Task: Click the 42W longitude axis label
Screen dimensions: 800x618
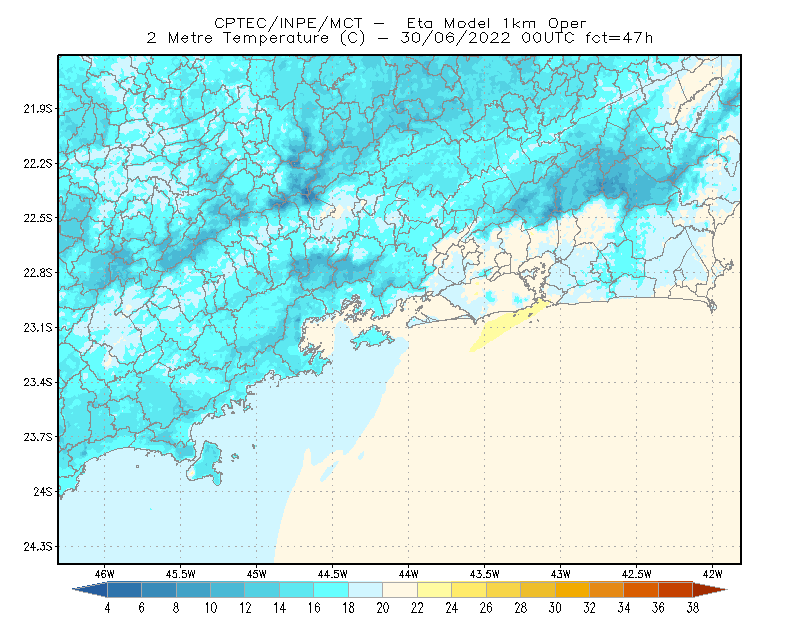Action: (x=712, y=574)
